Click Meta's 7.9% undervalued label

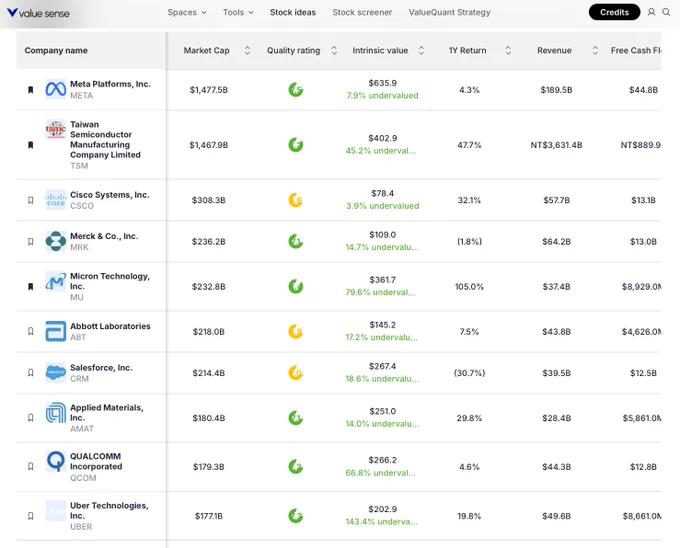pyautogui.click(x=382, y=95)
